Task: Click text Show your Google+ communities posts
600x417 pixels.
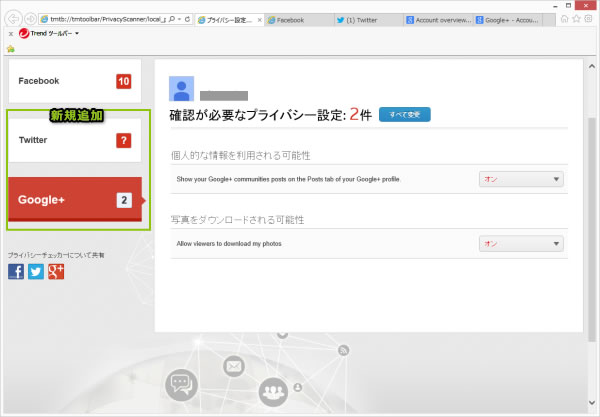Action: [x=288, y=179]
